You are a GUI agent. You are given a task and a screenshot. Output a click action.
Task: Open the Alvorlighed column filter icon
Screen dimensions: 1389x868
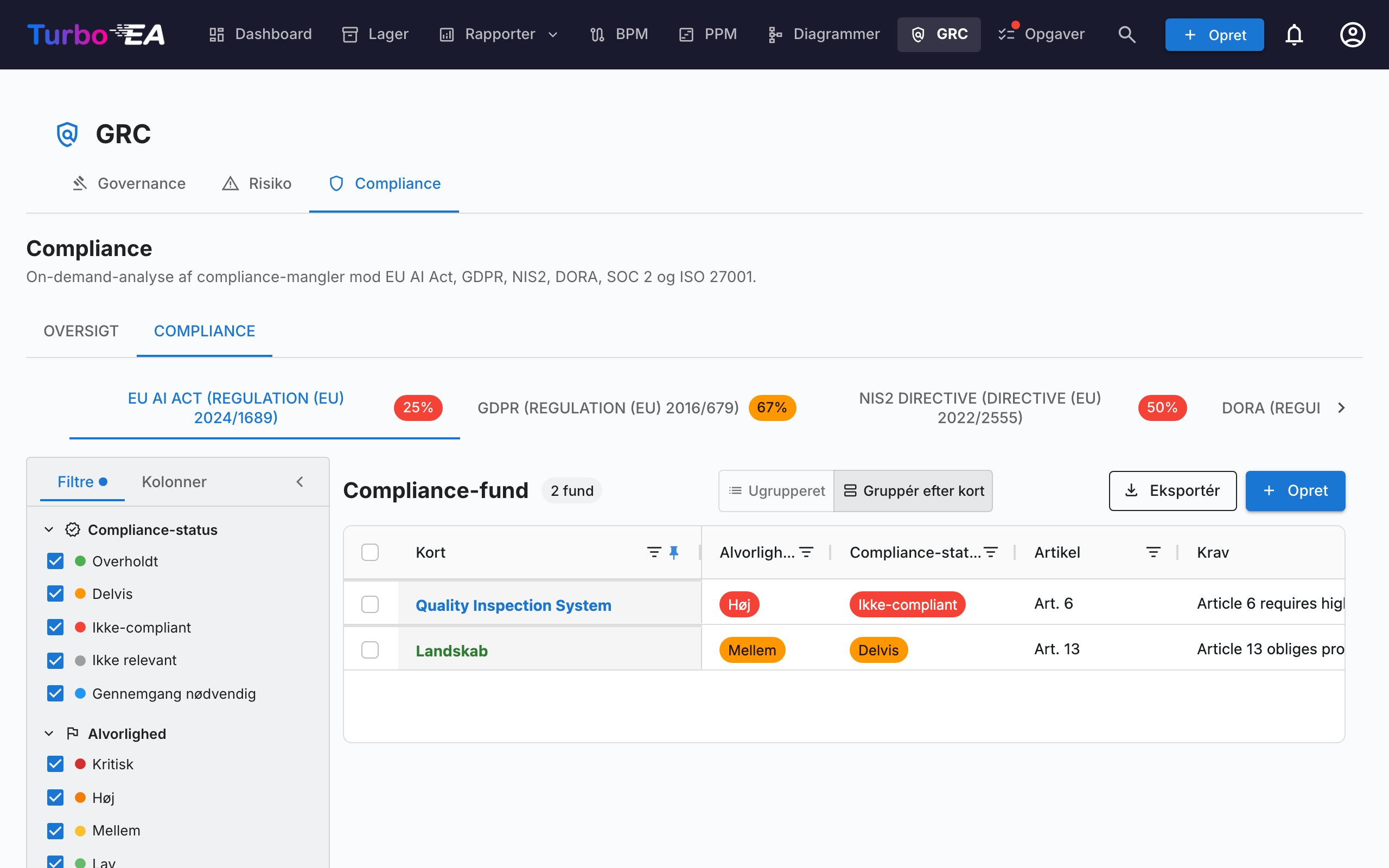click(806, 552)
